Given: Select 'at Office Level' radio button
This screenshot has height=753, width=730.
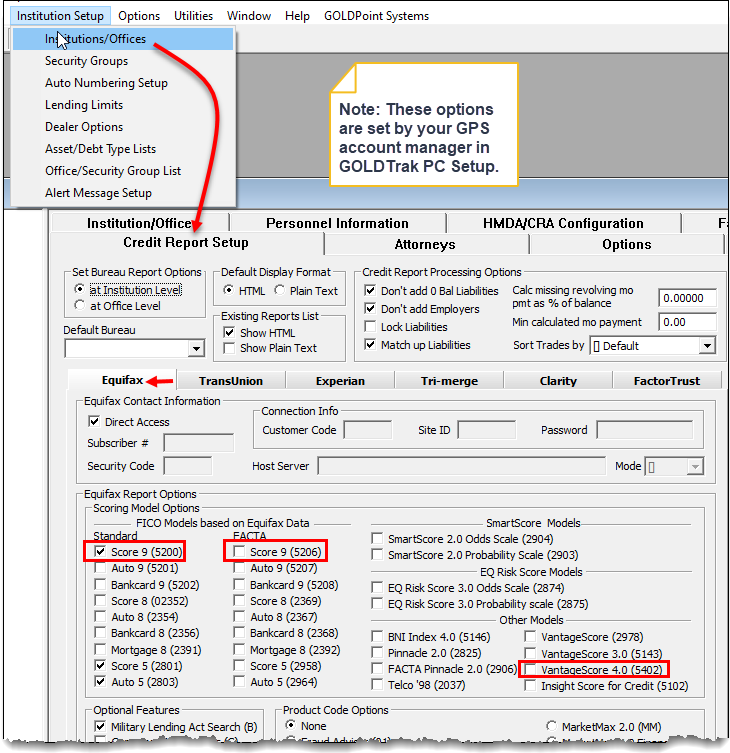Looking at the screenshot, I should [x=80, y=305].
